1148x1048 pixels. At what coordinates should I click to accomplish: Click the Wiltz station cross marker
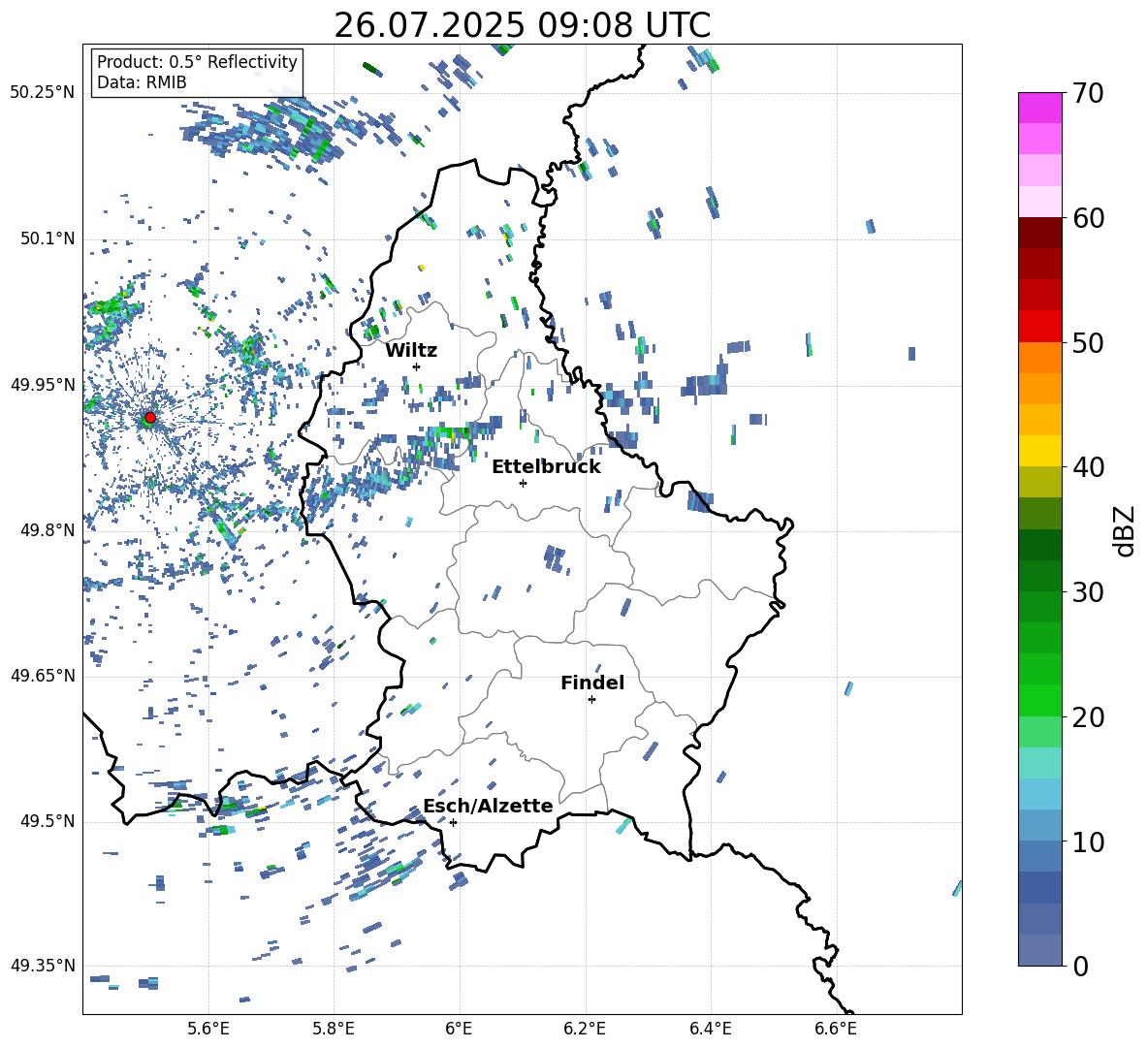click(x=417, y=366)
